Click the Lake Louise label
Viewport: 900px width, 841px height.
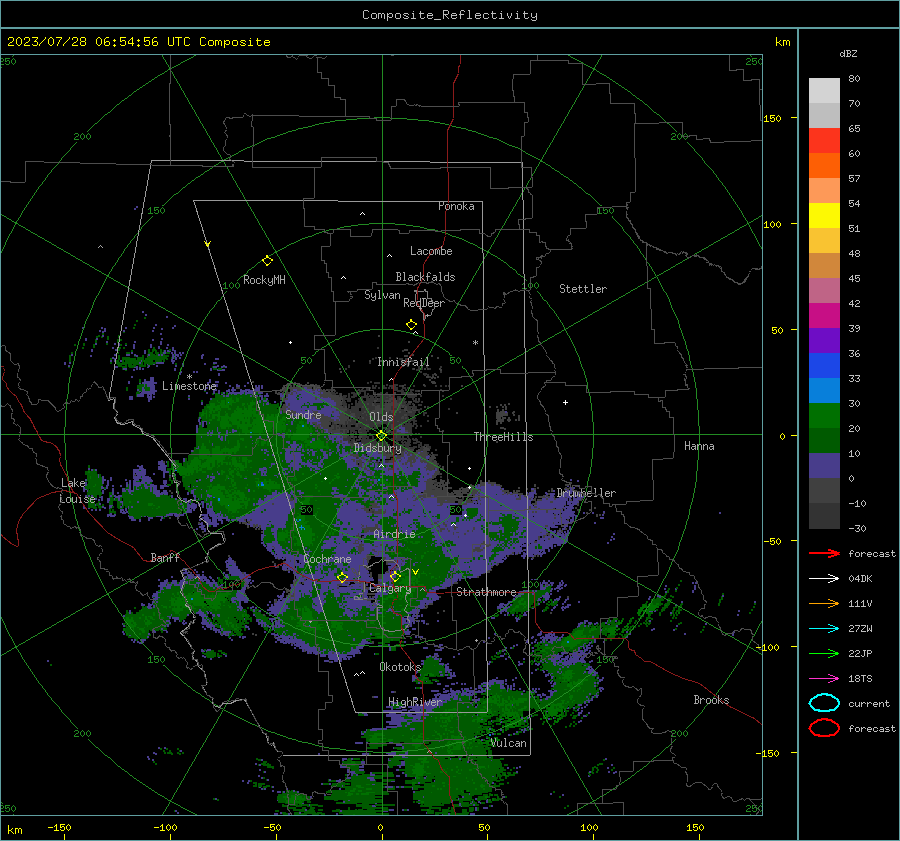tap(77, 491)
